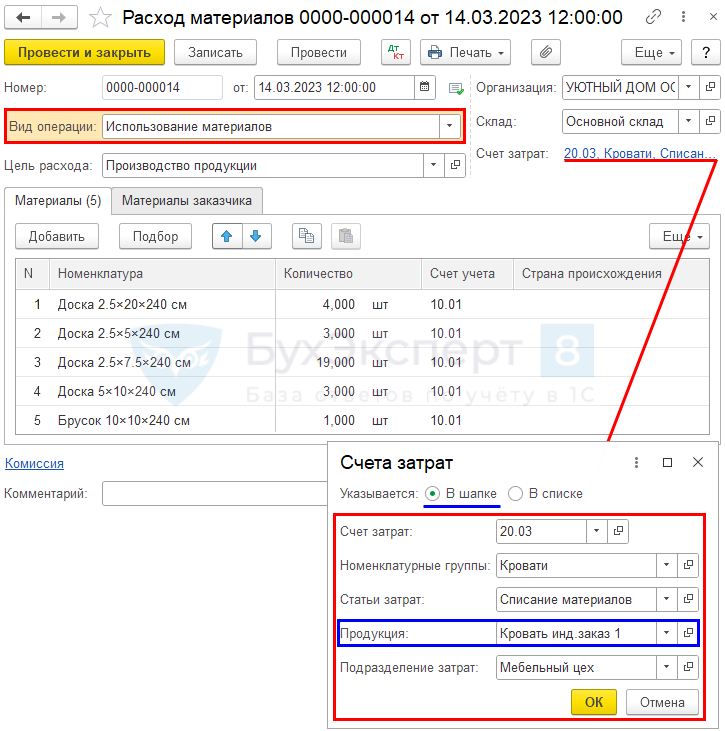Expand the Вид операции dropdown

449,126
